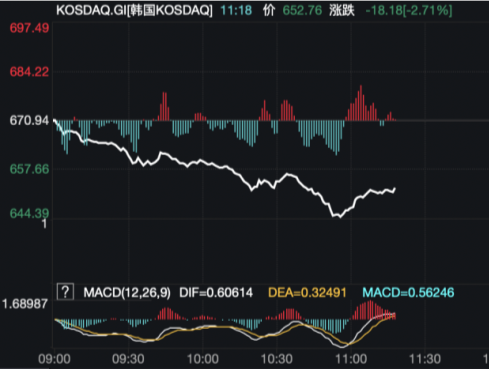Click the 1.68987 MACD scale label
The height and width of the screenshot is (369, 489).
click(25, 304)
